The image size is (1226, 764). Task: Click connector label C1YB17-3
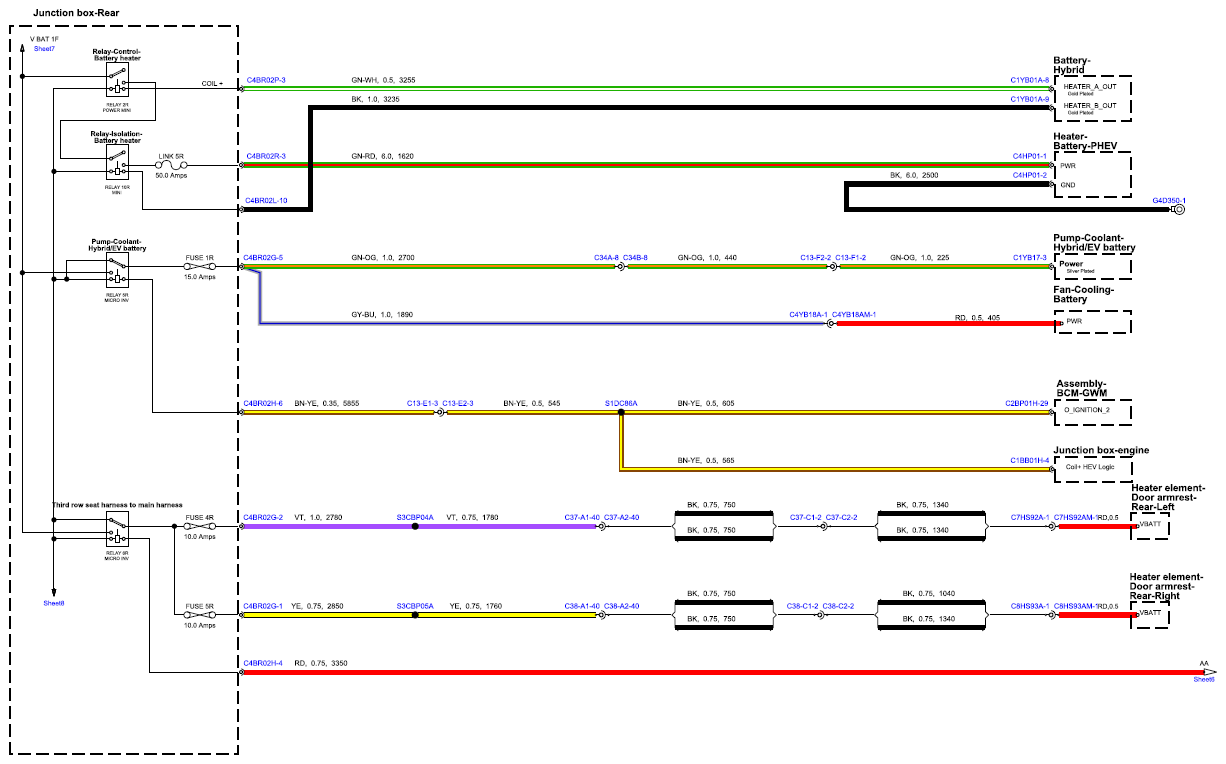point(1029,258)
